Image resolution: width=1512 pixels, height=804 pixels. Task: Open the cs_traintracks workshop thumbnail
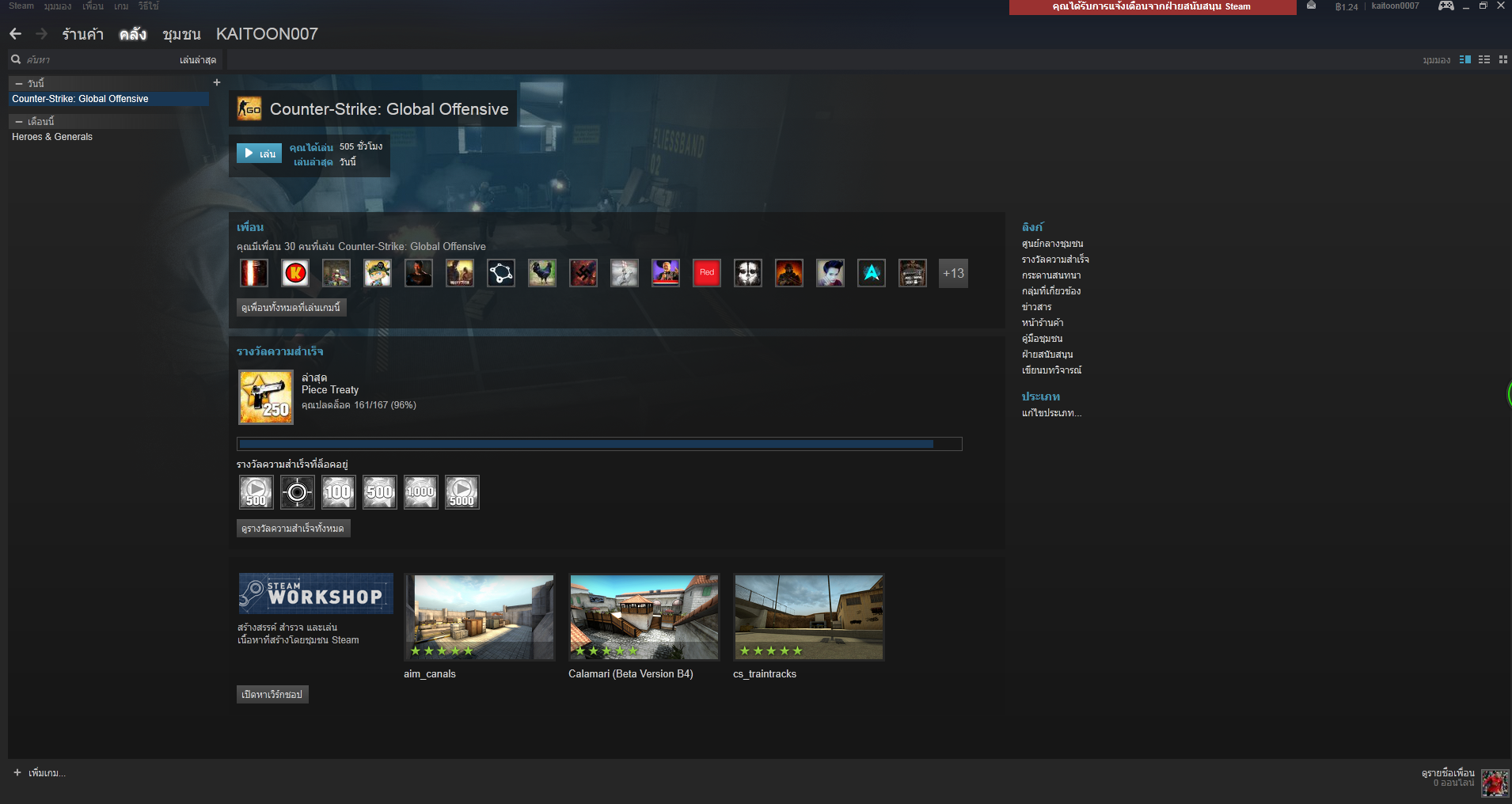click(x=809, y=617)
